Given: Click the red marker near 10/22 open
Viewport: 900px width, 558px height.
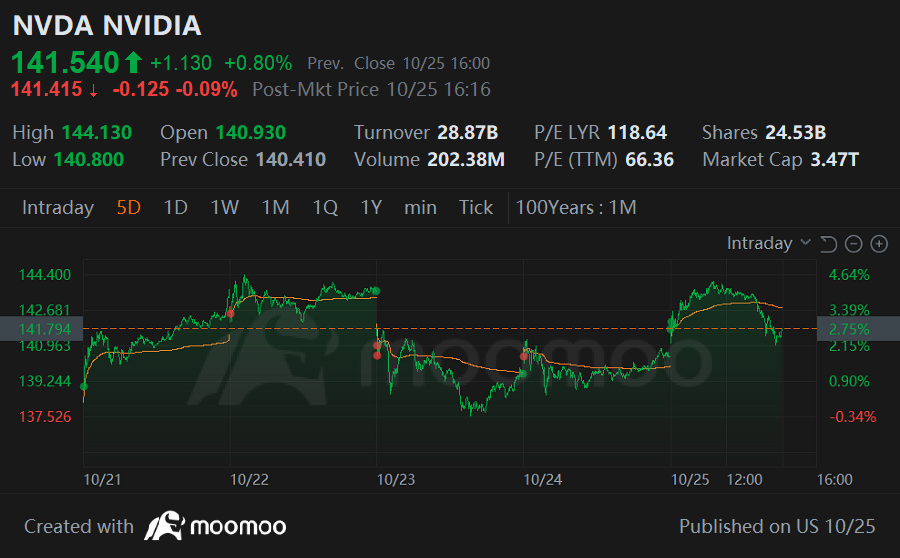Looking at the screenshot, I should 230,313.
